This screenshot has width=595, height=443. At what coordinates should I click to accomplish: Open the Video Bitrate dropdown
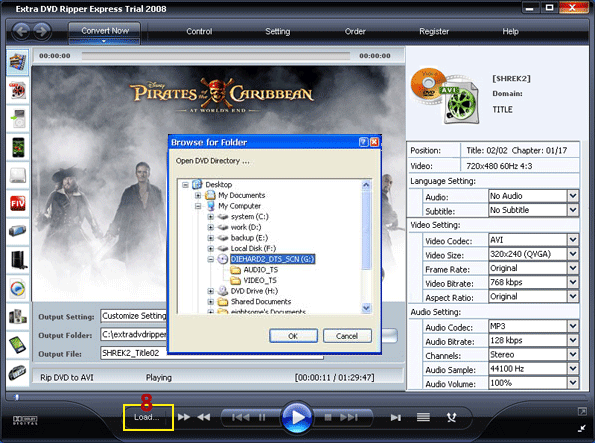click(573, 282)
